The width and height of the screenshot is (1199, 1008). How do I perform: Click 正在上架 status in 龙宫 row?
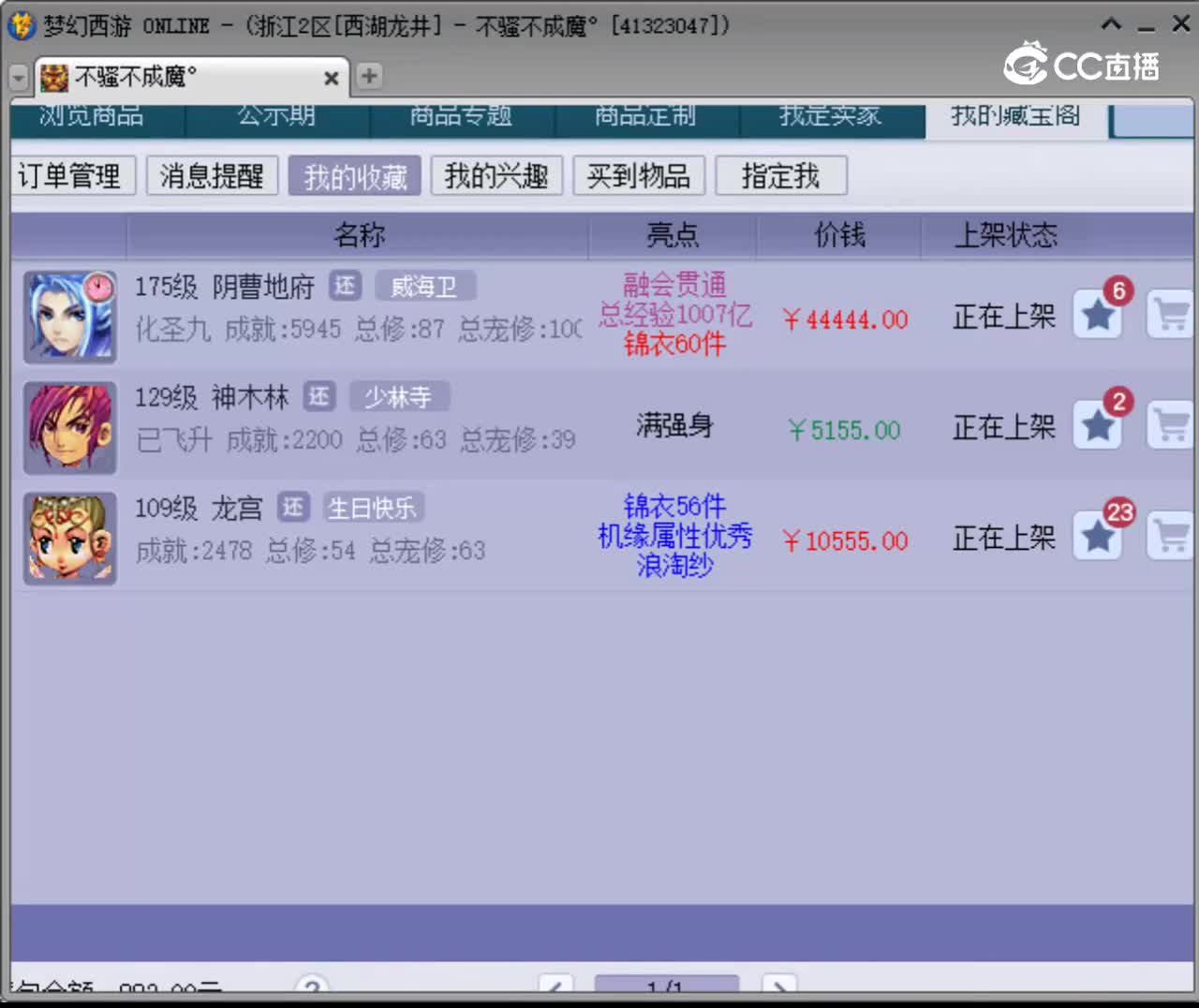(x=1004, y=538)
